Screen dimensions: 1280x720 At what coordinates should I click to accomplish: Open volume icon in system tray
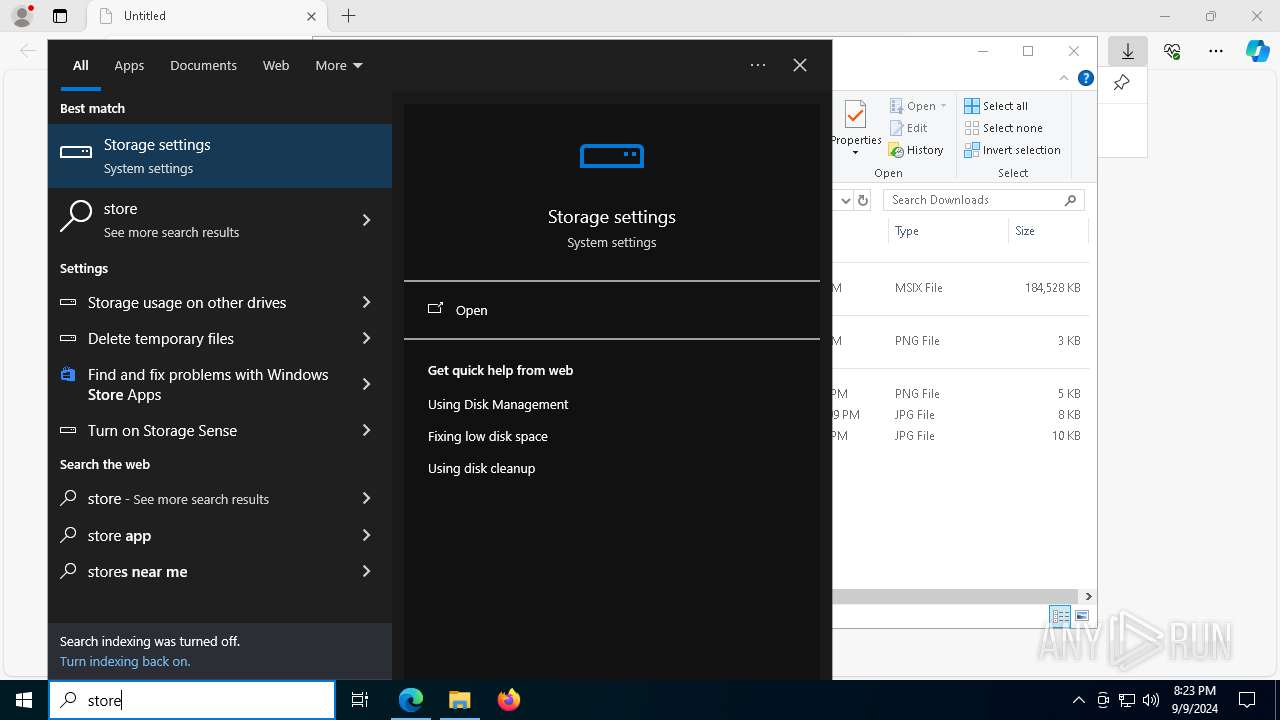point(1151,700)
